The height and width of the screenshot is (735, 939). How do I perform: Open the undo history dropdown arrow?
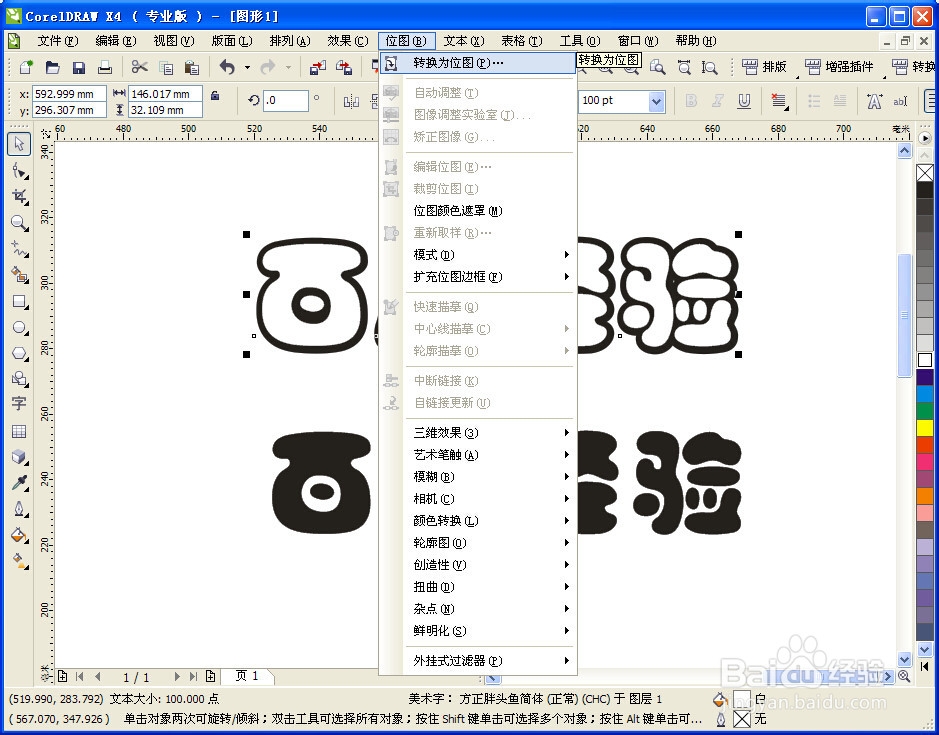(247, 67)
